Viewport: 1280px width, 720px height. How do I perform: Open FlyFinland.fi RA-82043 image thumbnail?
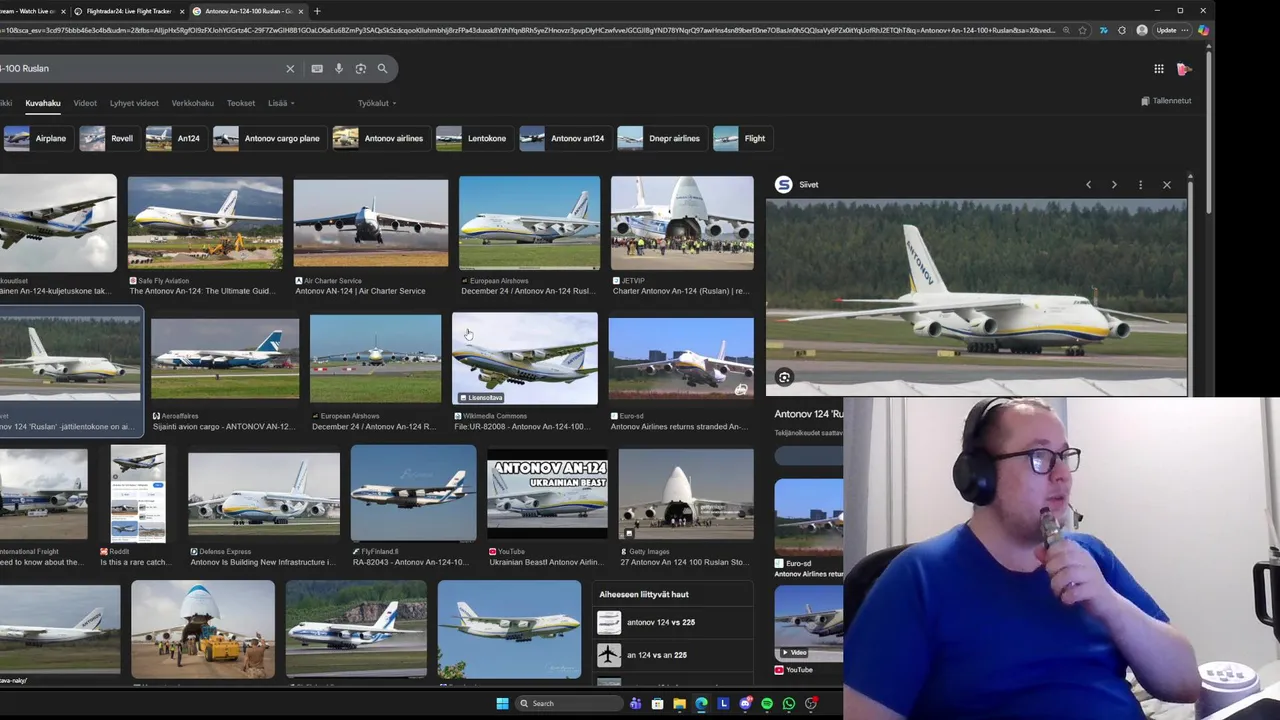pos(414,494)
